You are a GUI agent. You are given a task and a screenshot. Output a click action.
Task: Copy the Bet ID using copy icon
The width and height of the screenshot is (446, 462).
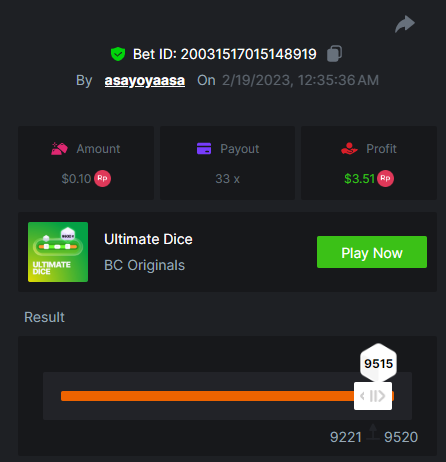pyautogui.click(x=334, y=54)
